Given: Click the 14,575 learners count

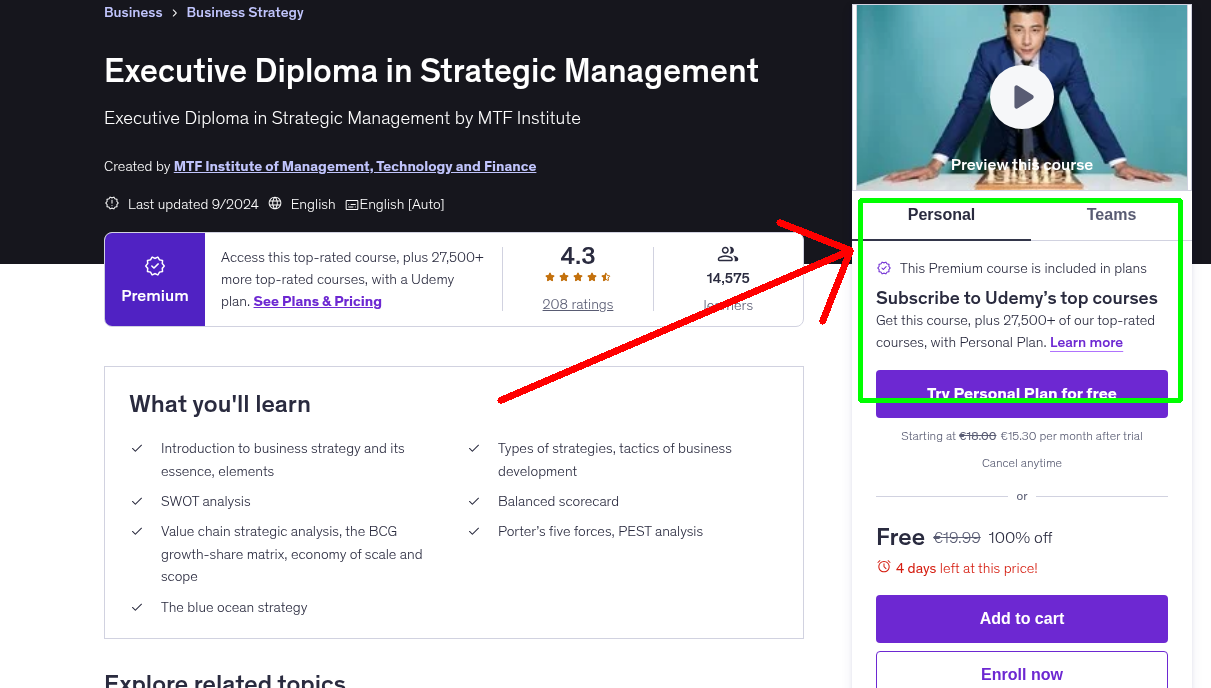Looking at the screenshot, I should tap(728, 278).
